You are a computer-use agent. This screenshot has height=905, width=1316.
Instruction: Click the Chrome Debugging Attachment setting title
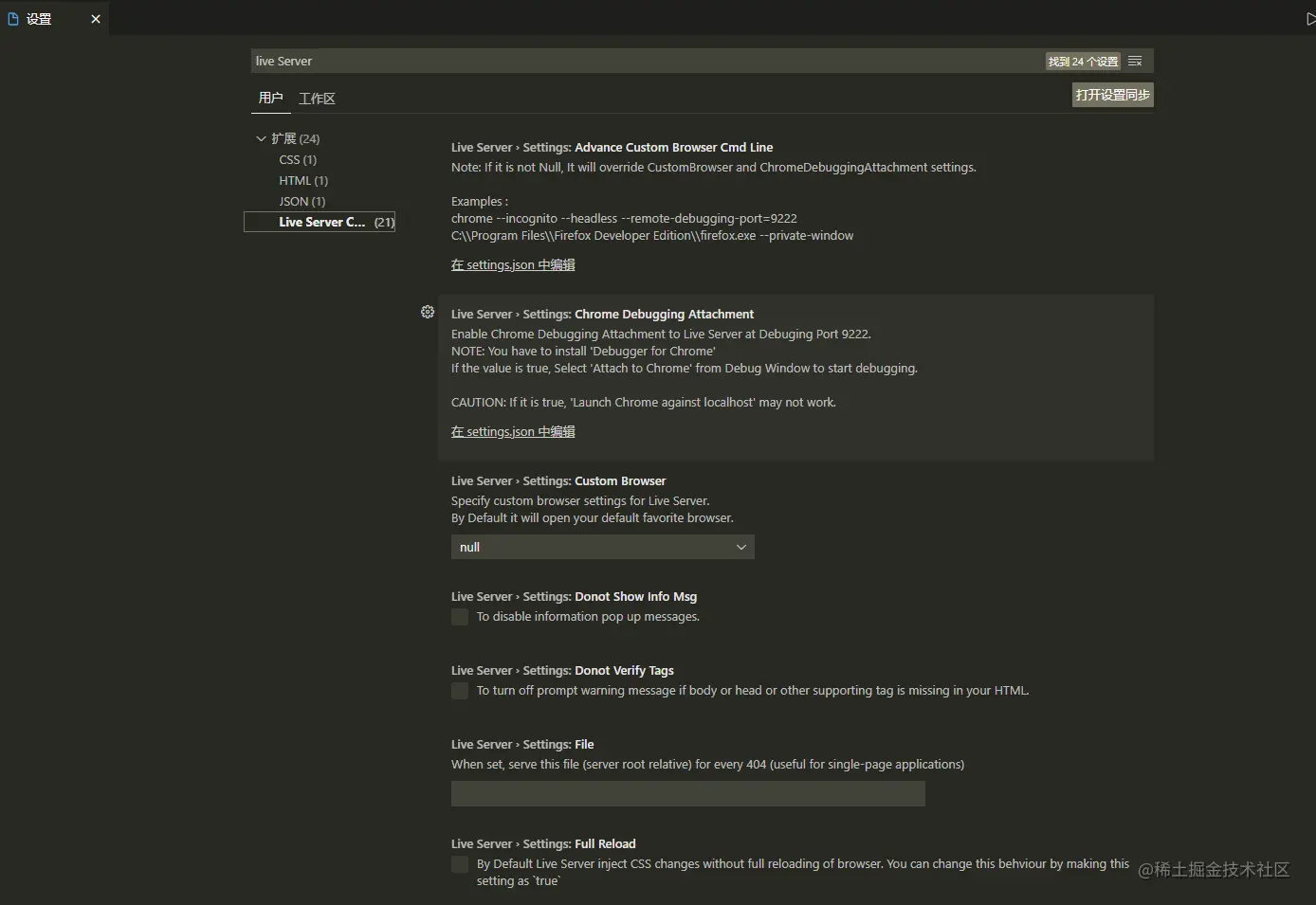tap(602, 314)
